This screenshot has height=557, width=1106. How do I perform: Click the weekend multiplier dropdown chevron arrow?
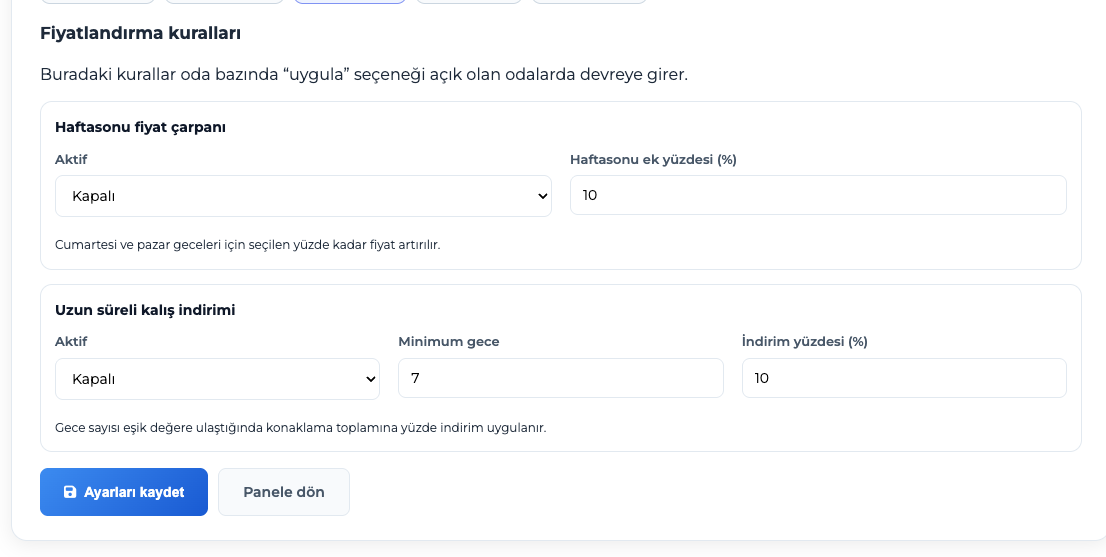click(542, 196)
